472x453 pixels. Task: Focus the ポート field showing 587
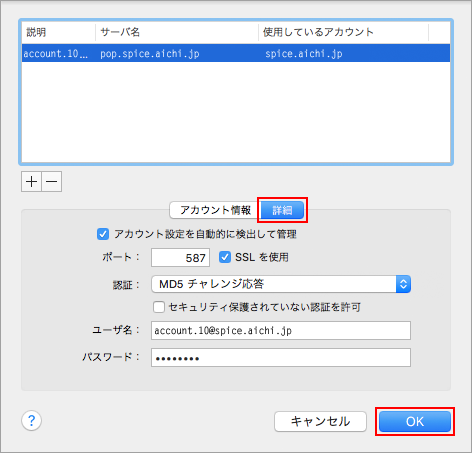click(180, 257)
